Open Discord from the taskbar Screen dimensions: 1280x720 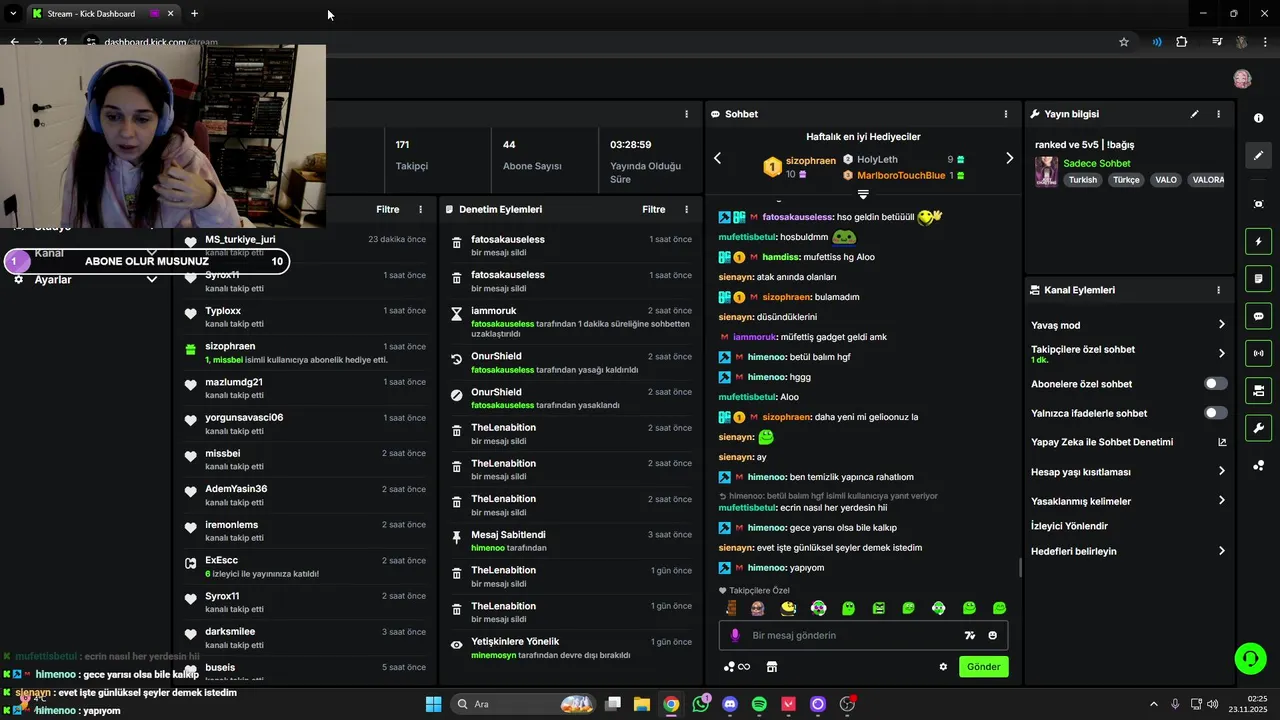click(730, 704)
